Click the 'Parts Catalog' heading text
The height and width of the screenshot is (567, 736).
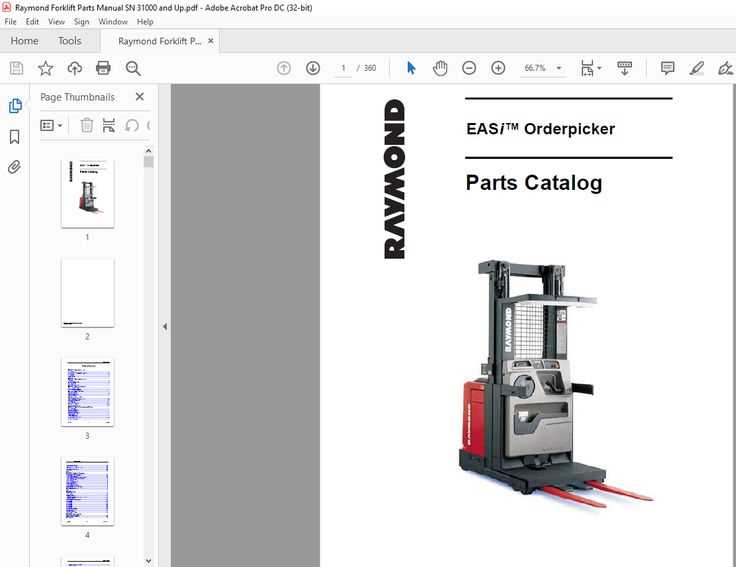pos(534,183)
